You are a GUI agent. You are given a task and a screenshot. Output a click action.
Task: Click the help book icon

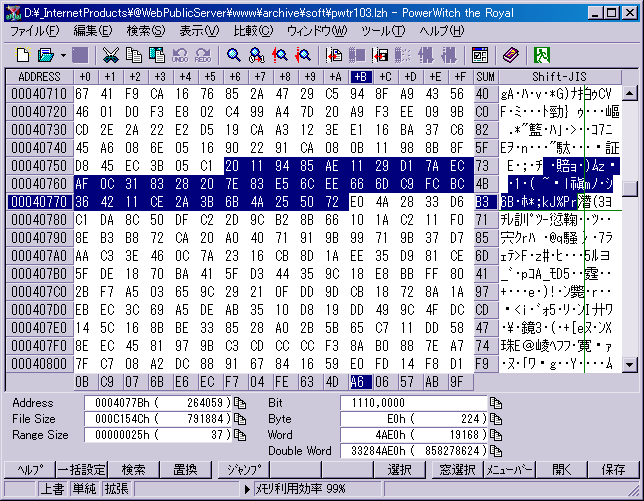(x=511, y=55)
